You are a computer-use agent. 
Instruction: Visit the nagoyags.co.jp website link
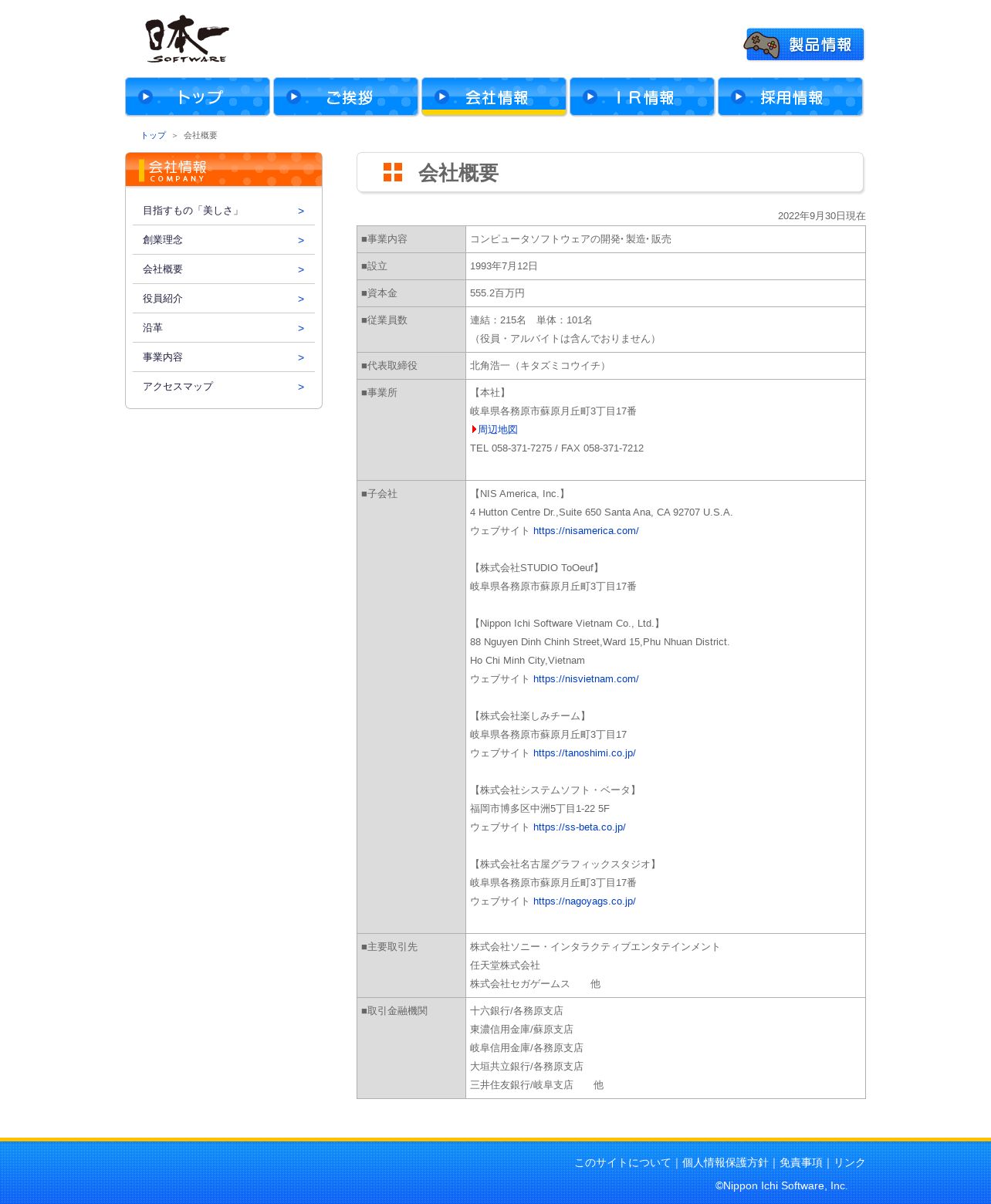[584, 901]
